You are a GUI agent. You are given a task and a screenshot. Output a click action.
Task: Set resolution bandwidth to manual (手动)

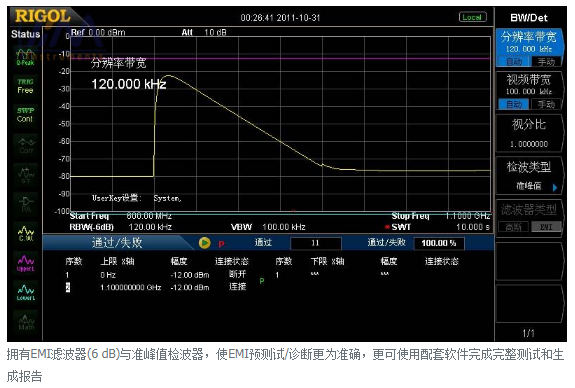[546, 62]
